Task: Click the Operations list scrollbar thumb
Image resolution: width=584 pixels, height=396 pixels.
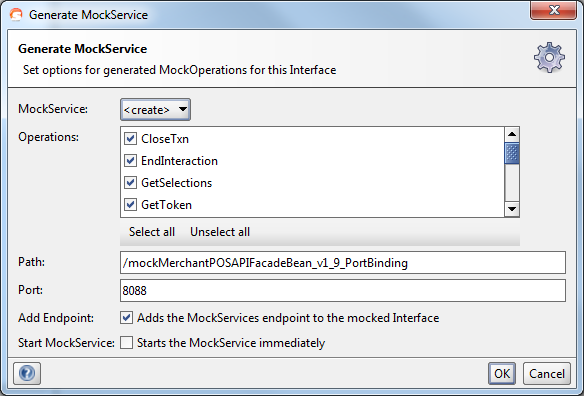Action: pos(512,153)
